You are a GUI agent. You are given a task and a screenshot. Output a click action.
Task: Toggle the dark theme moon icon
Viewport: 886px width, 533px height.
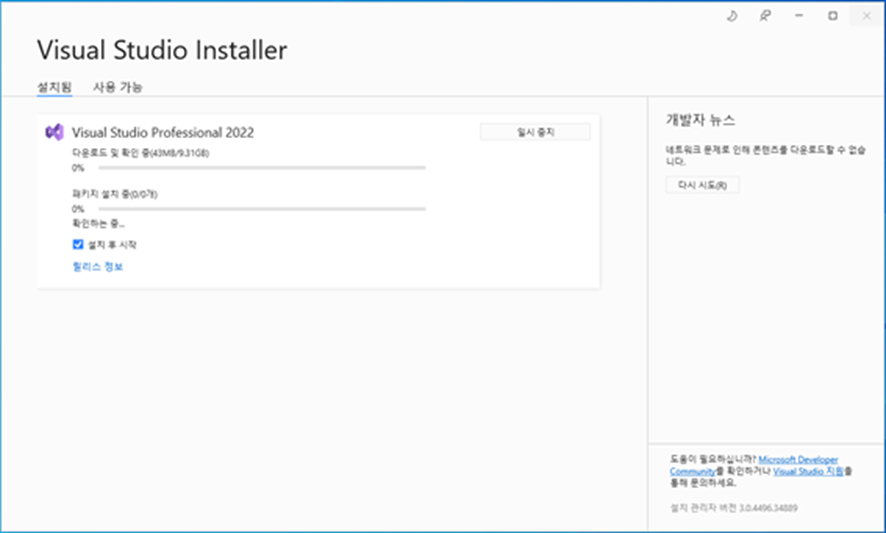pos(732,16)
